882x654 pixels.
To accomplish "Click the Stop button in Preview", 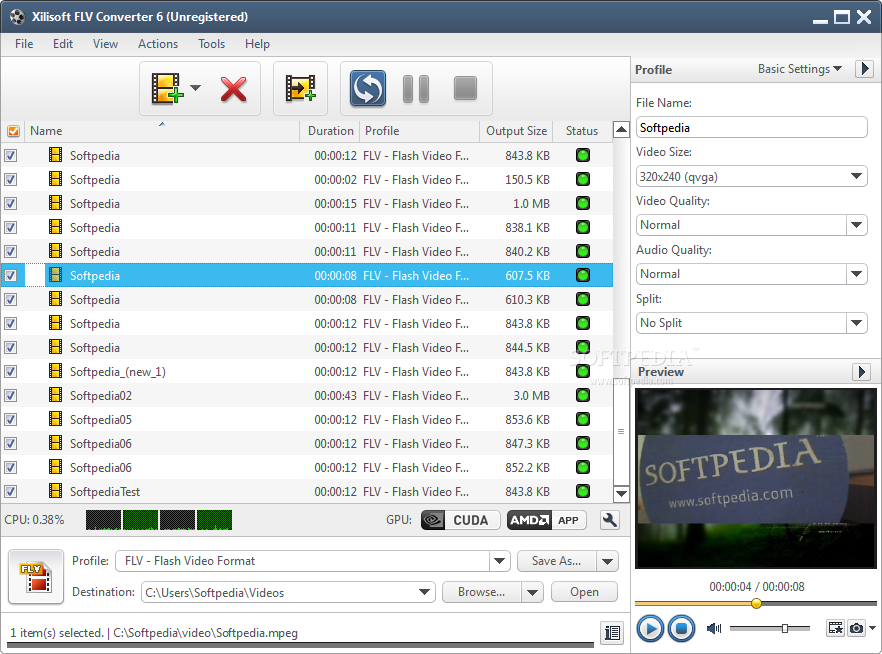I will point(681,628).
